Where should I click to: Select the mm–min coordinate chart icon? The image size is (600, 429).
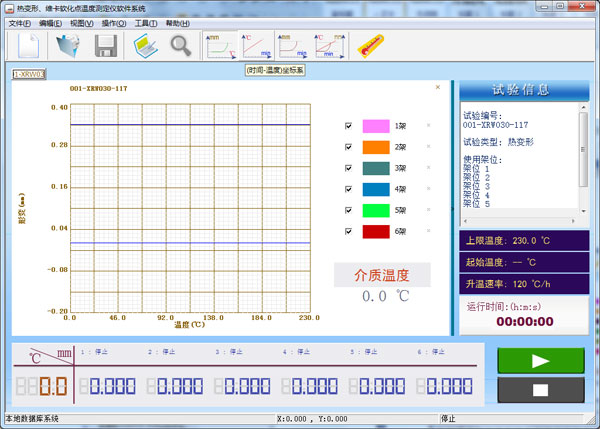(292, 45)
